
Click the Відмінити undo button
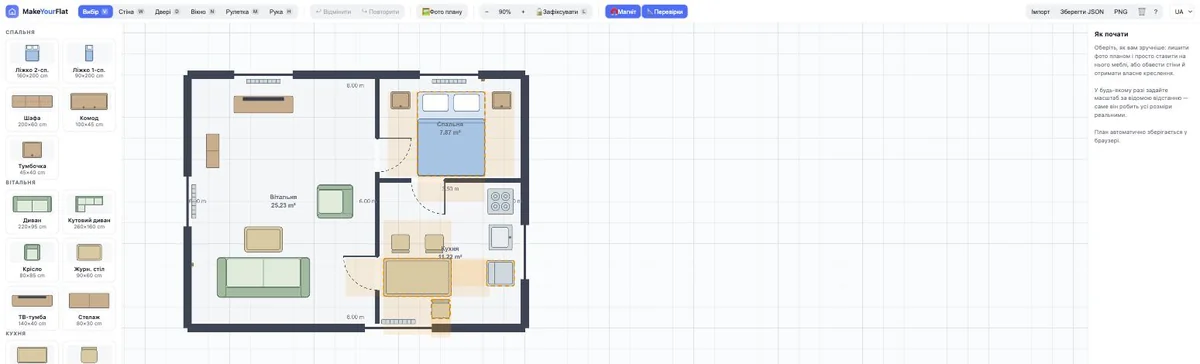(333, 11)
